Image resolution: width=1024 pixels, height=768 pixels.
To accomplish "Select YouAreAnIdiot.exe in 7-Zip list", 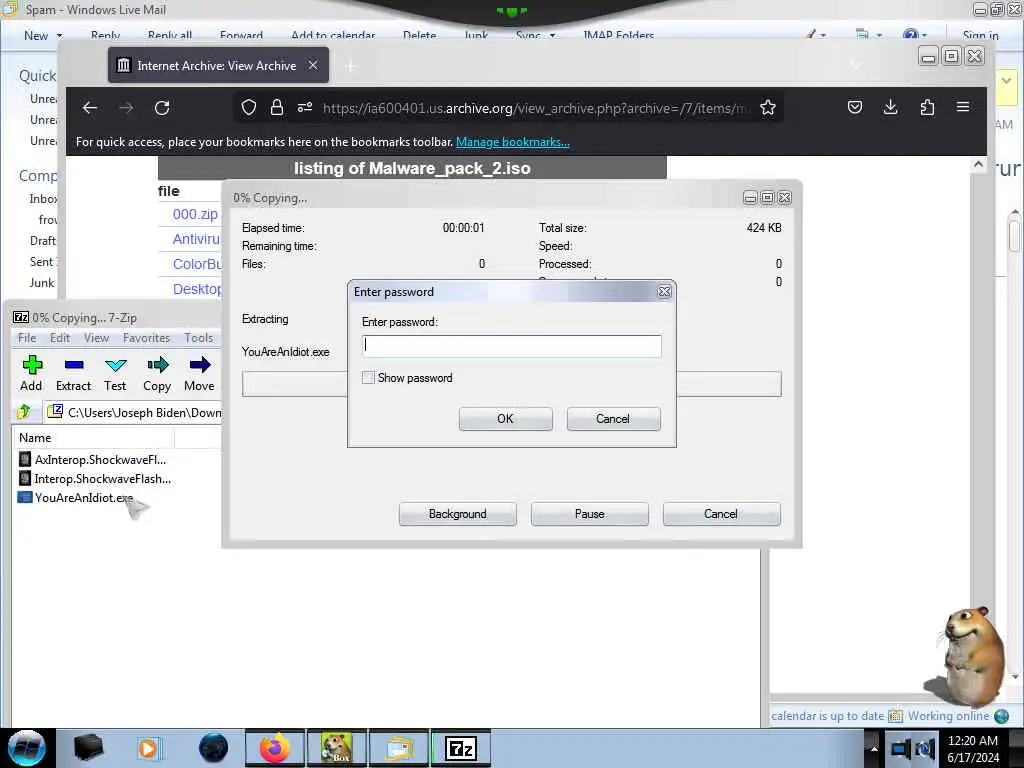I will [x=84, y=498].
